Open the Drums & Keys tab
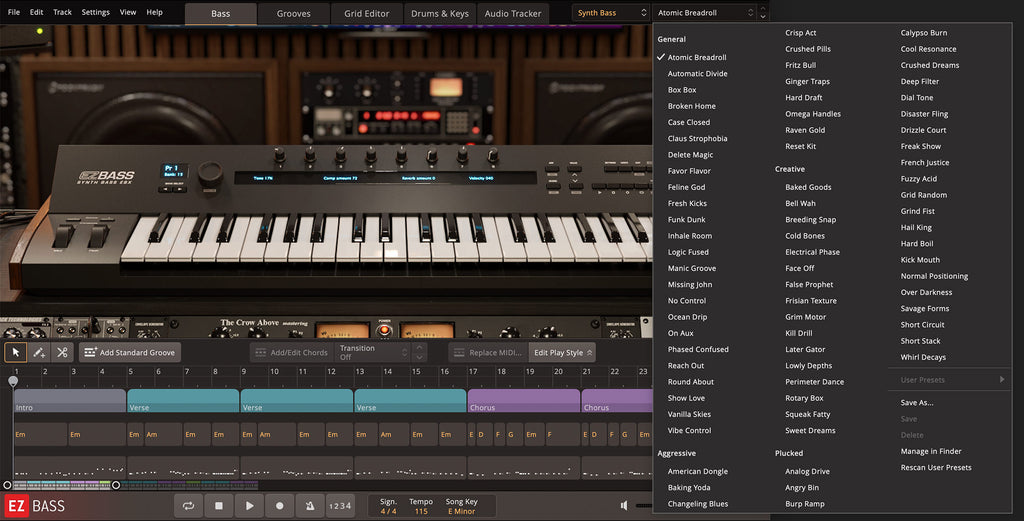This screenshot has height=521, width=1024. point(440,13)
